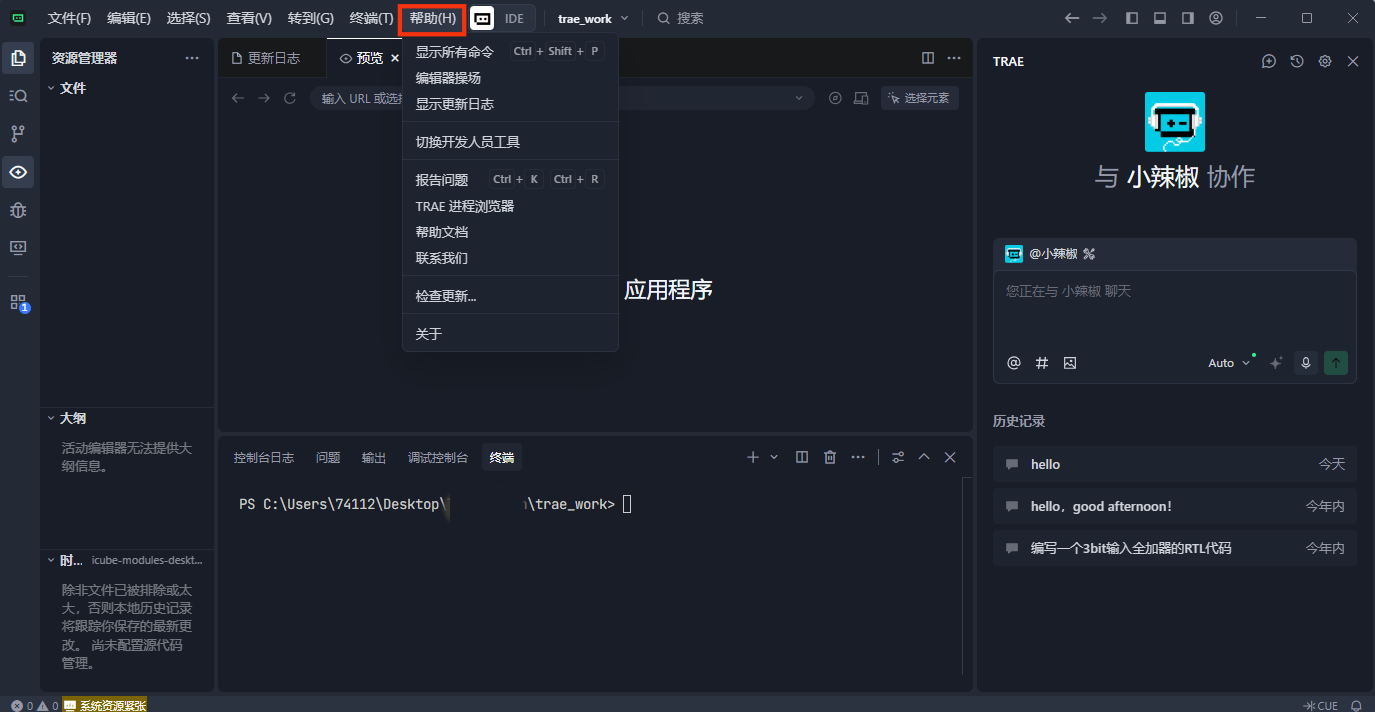Image resolution: width=1375 pixels, height=712 pixels.
Task: Open the Auto model selector dropdown
Action: click(1229, 363)
